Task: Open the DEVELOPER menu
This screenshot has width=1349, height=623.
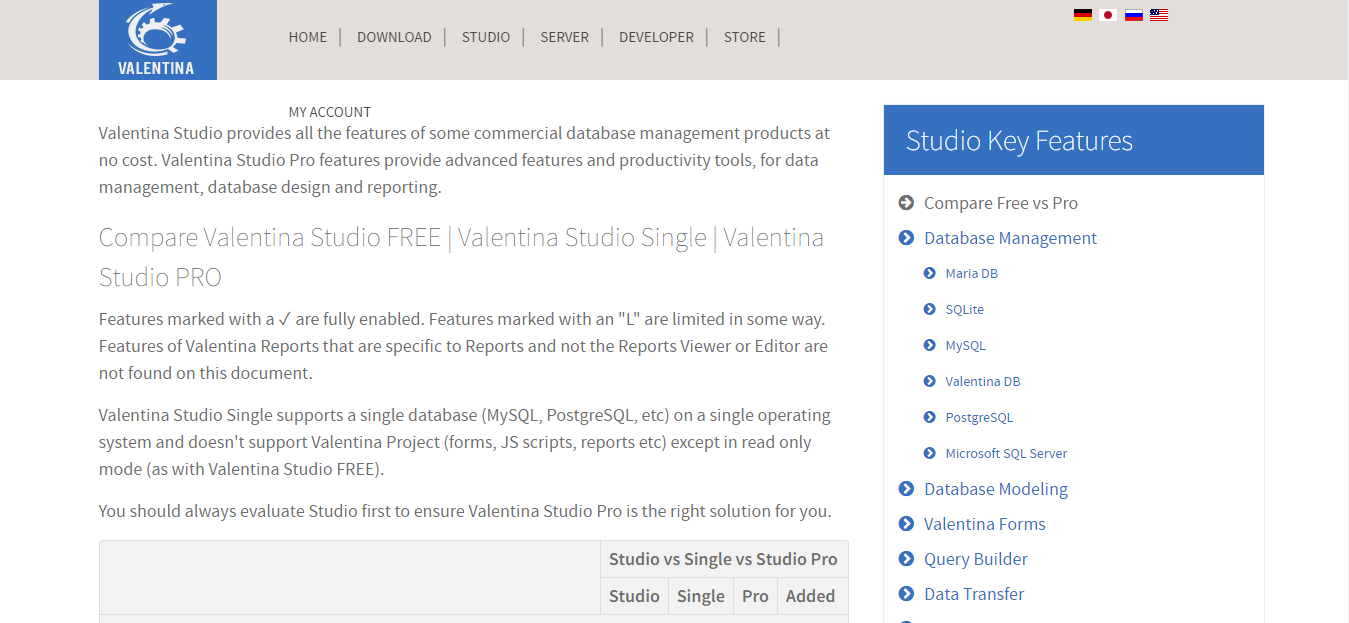Action: [656, 37]
